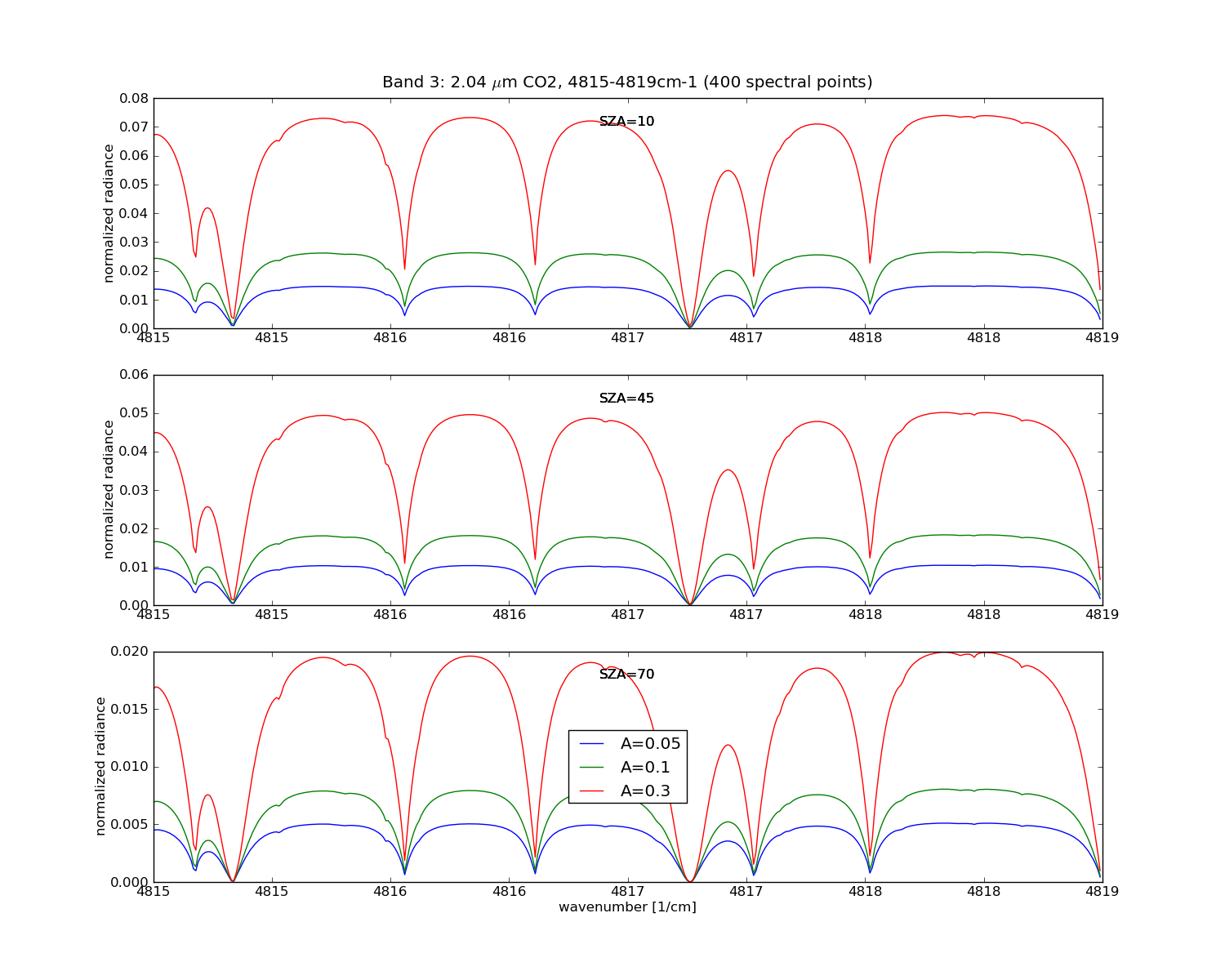The width and height of the screenshot is (1225, 980).
Task: Select the 'SZA=10' annotation
Action: point(626,122)
